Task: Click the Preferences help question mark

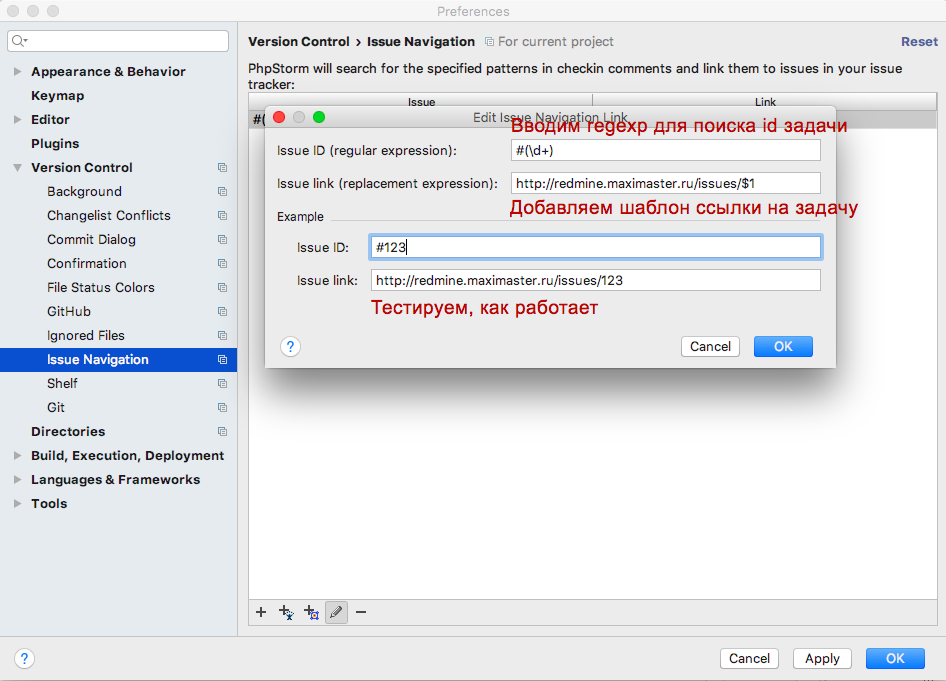Action: pyautogui.click(x=25, y=658)
